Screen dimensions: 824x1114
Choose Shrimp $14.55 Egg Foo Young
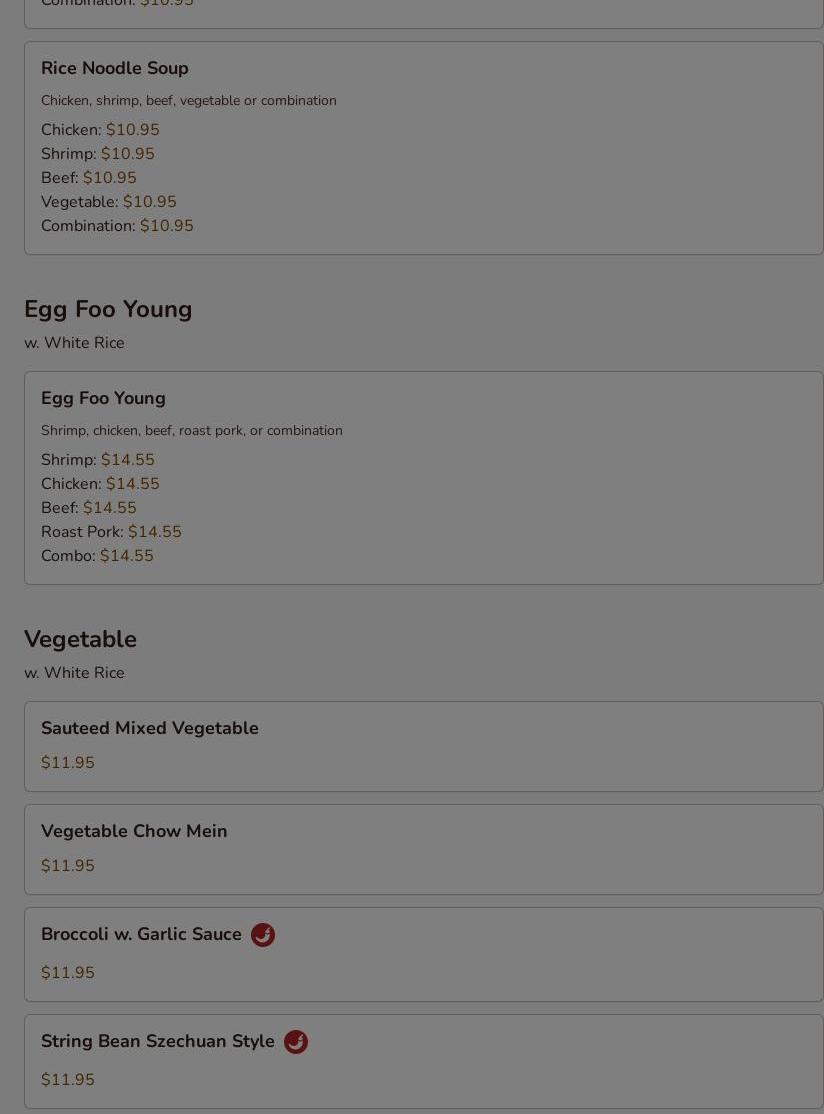tap(97, 460)
